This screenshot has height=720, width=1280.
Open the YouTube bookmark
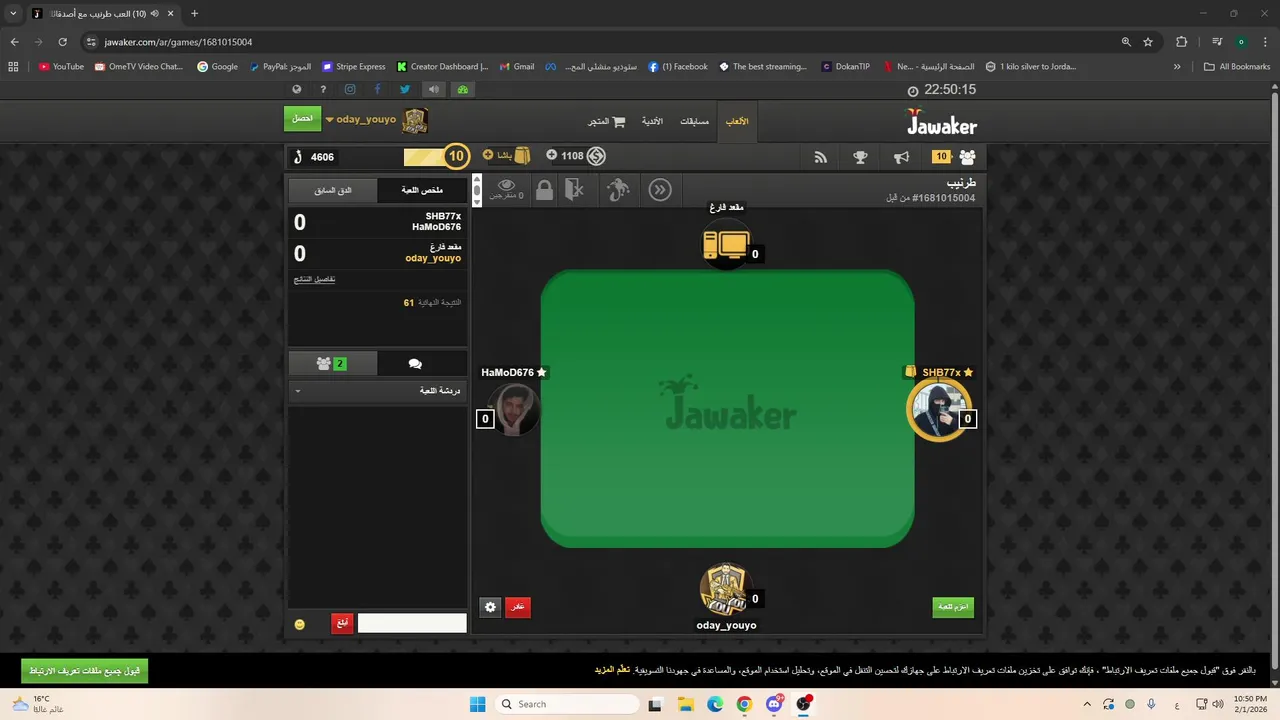[61, 67]
